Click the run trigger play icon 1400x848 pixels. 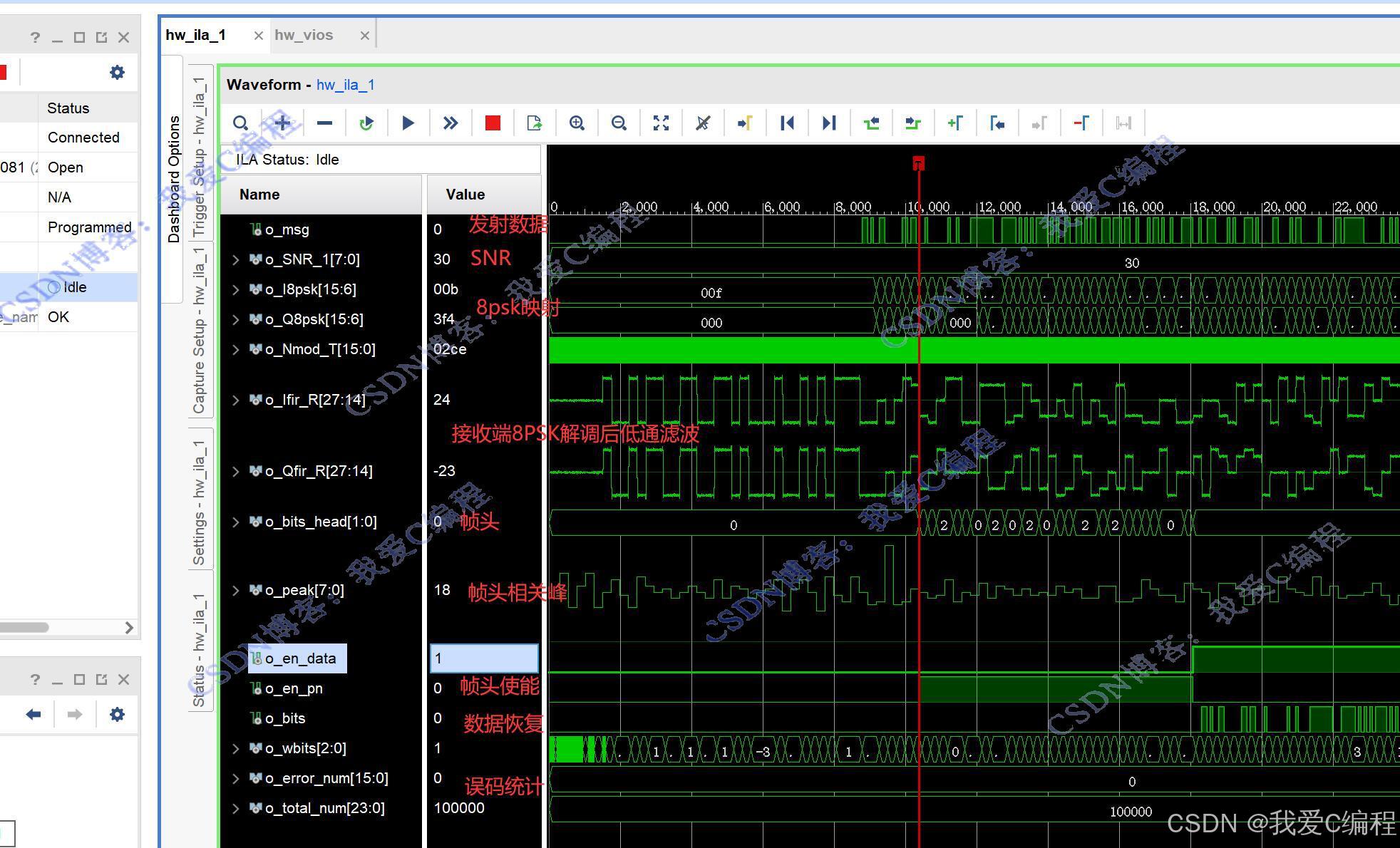pos(408,123)
